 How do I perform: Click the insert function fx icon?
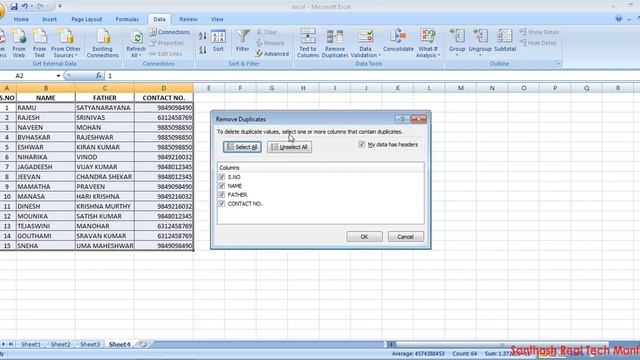click(x=98, y=76)
